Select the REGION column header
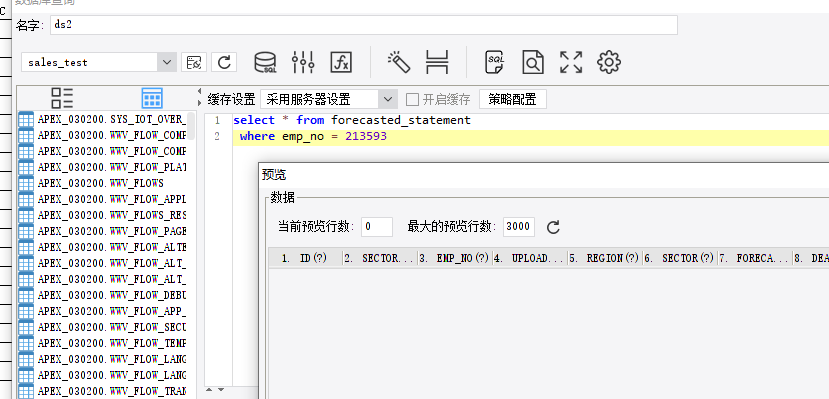The image size is (829, 399). tap(605, 258)
